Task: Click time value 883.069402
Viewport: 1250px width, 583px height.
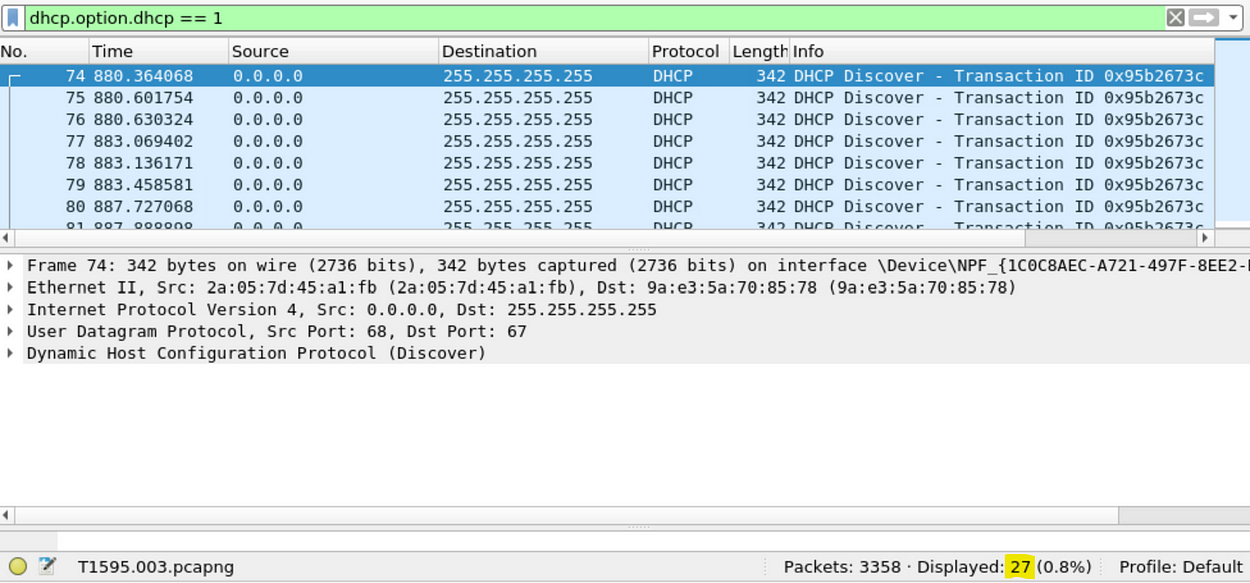Action: pos(143,142)
